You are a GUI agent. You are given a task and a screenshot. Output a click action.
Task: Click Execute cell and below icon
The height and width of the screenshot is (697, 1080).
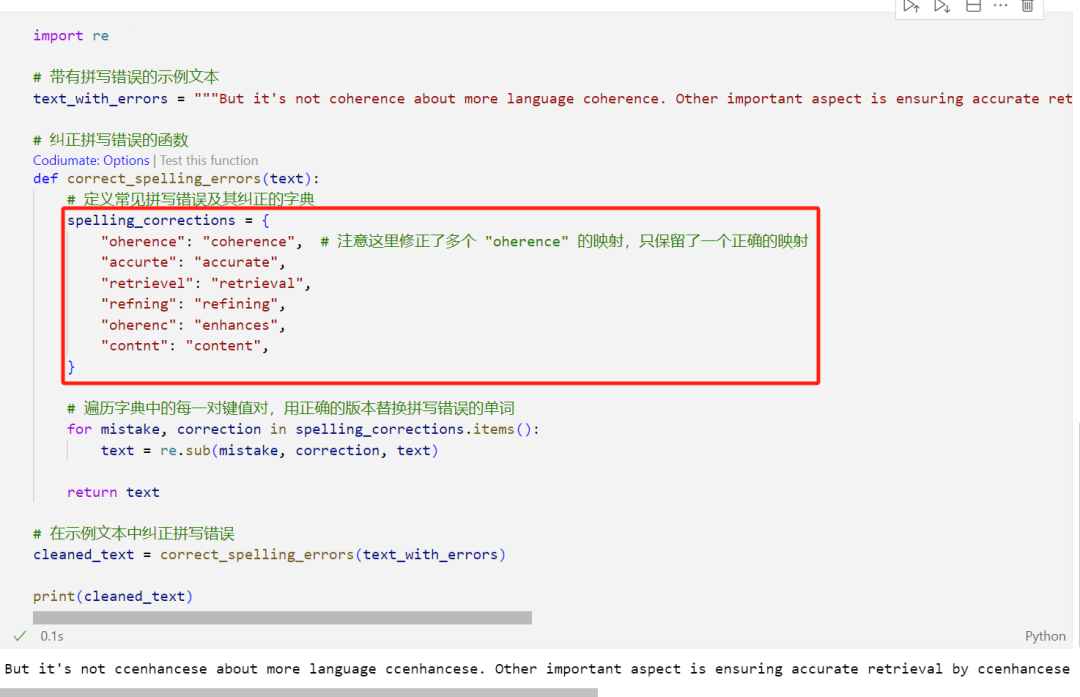pos(941,6)
